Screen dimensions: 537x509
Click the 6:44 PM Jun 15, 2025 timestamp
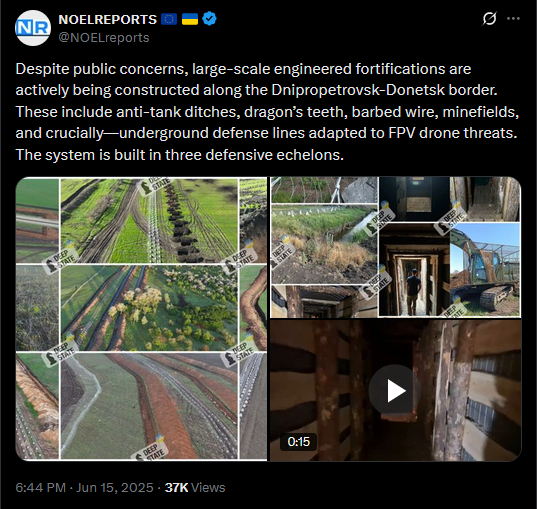click(84, 487)
